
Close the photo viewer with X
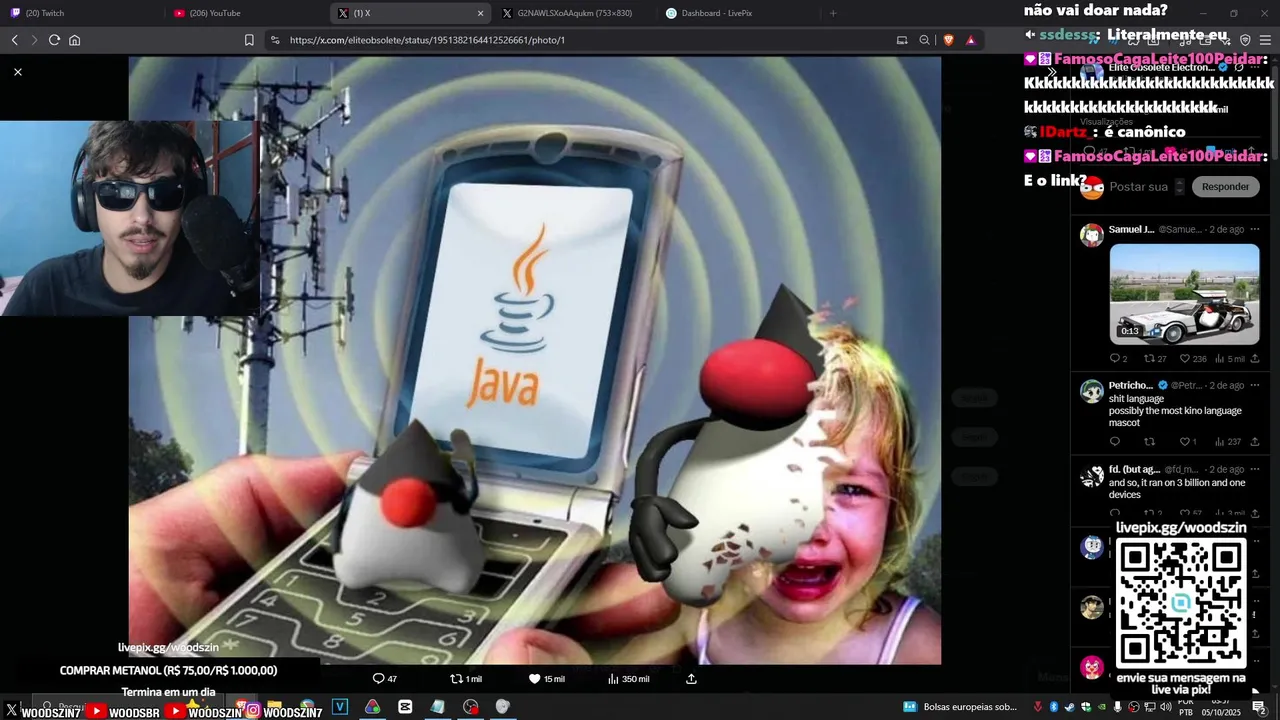[x=18, y=72]
